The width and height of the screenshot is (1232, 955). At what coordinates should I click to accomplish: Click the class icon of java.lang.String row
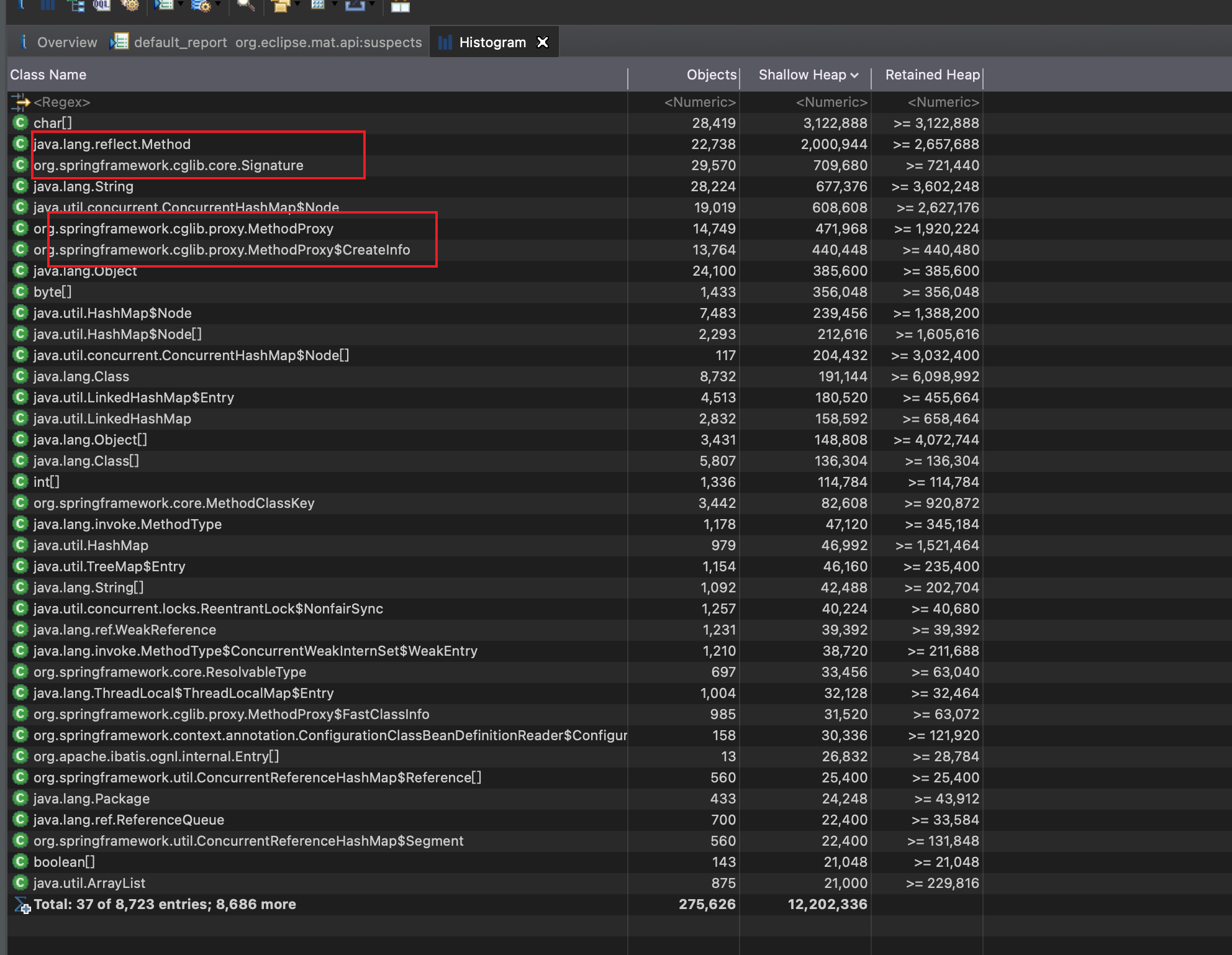[20, 186]
